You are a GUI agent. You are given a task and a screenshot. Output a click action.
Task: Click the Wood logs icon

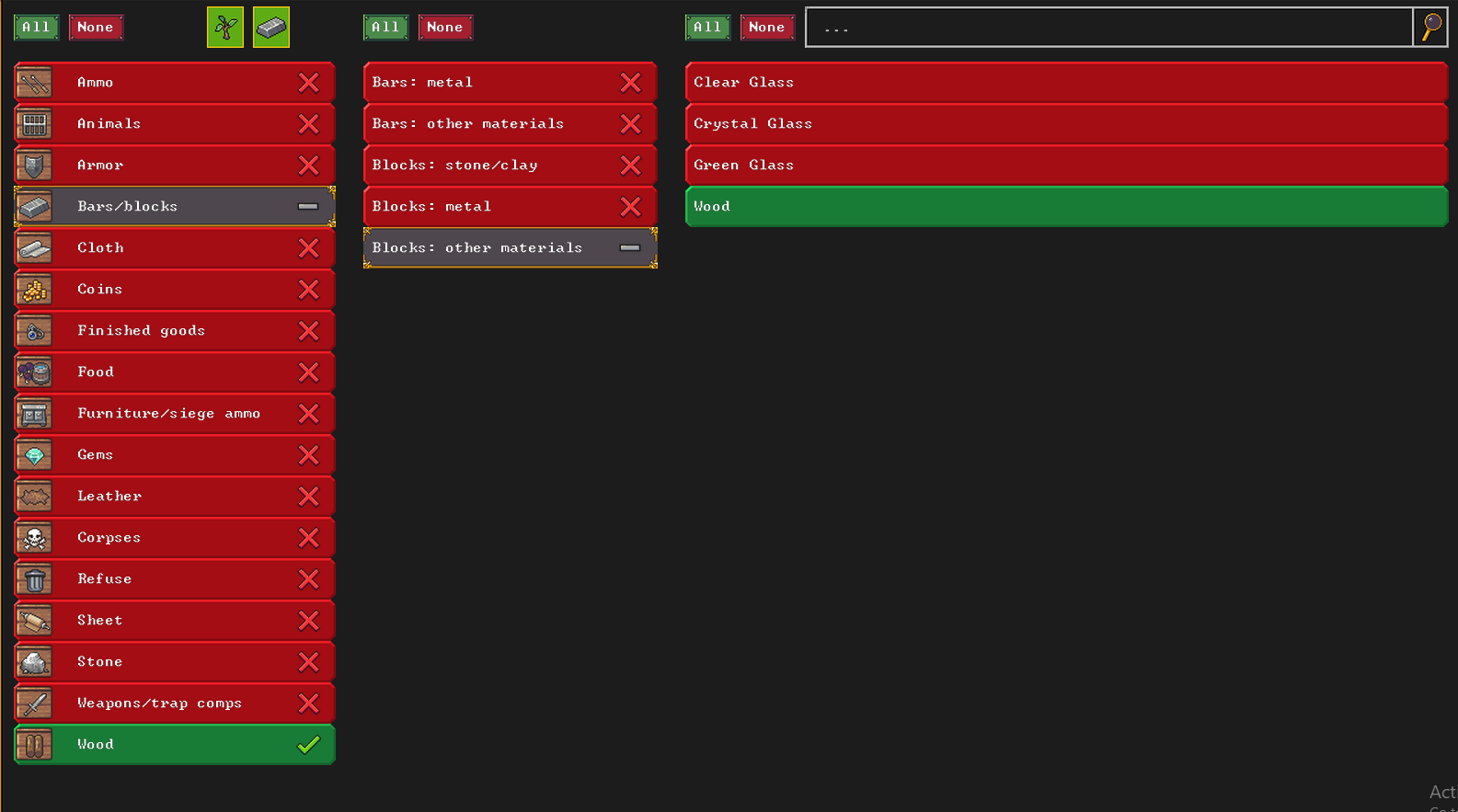pos(34,745)
